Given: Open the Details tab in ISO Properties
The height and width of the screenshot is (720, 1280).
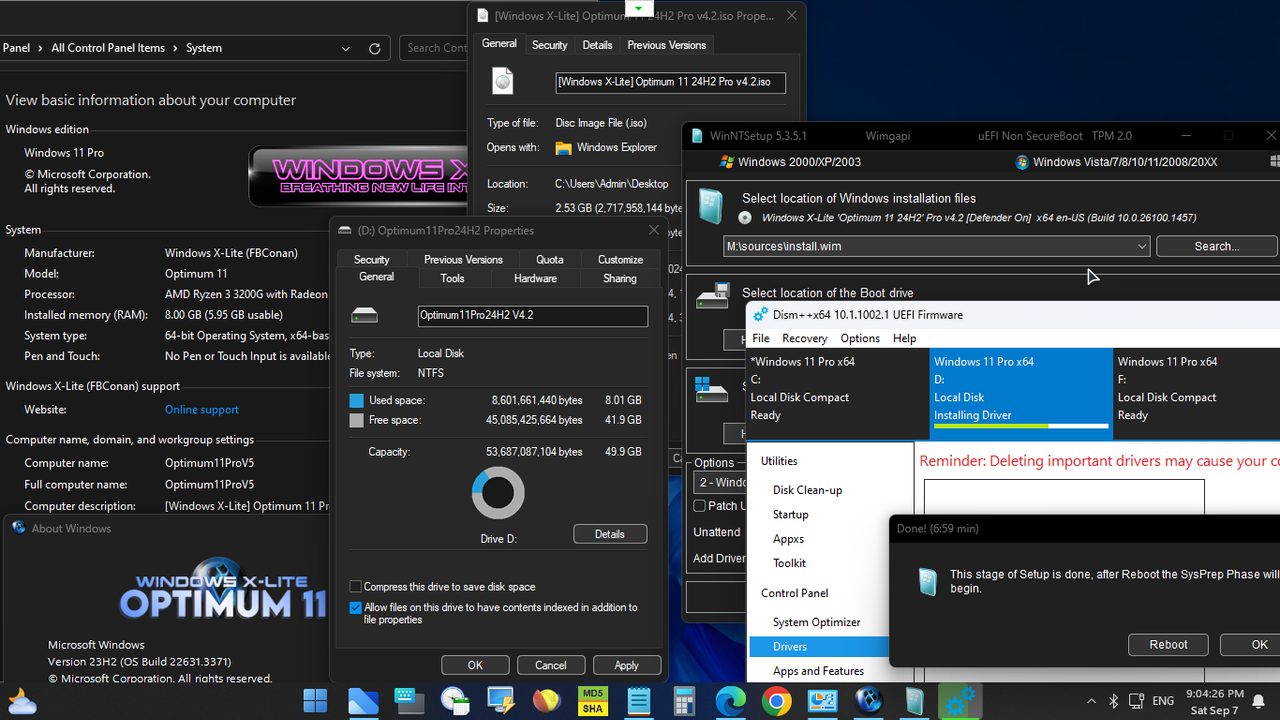Looking at the screenshot, I should point(597,45).
